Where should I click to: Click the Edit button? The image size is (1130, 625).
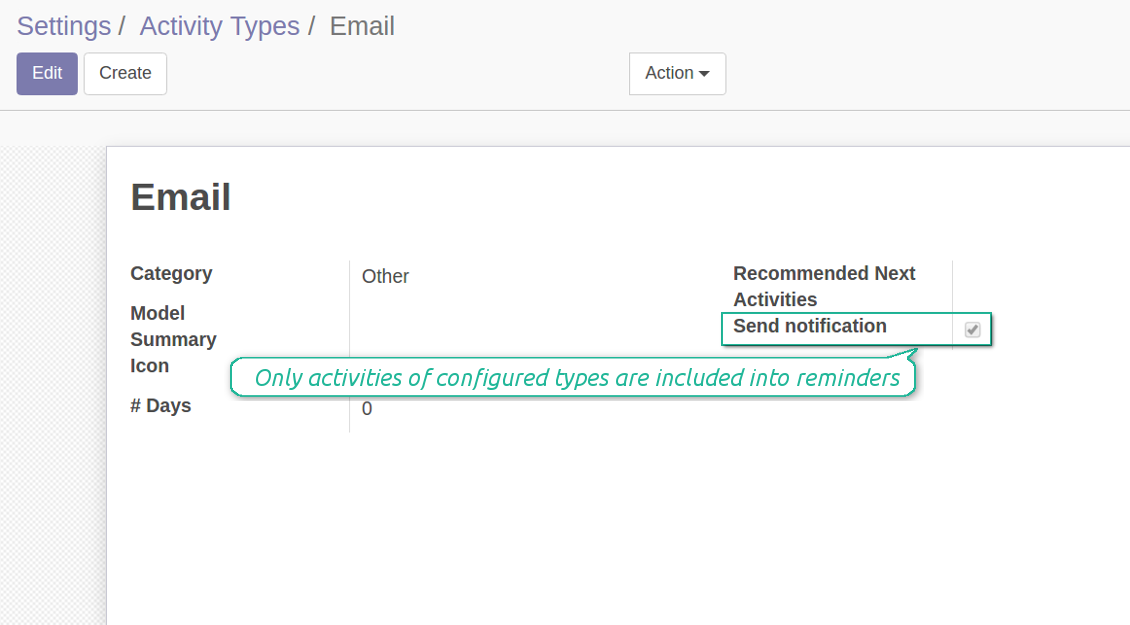[46, 73]
